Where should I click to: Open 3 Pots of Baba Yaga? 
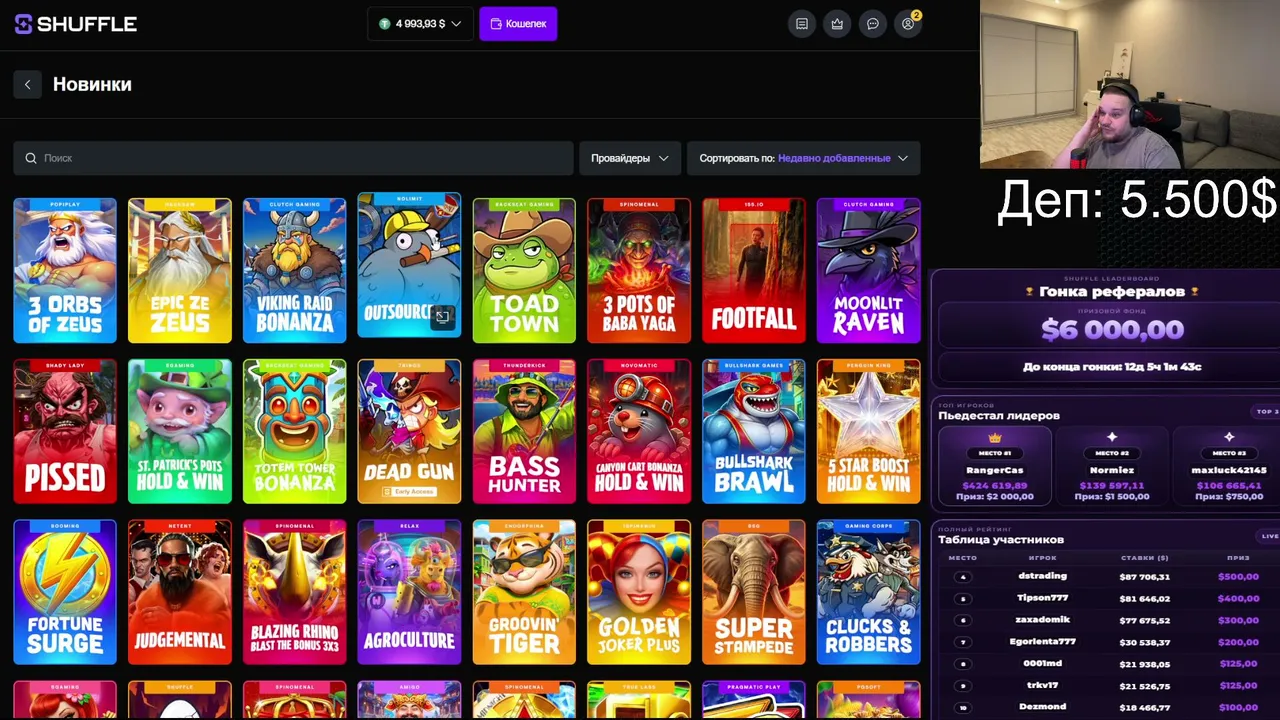coord(639,271)
